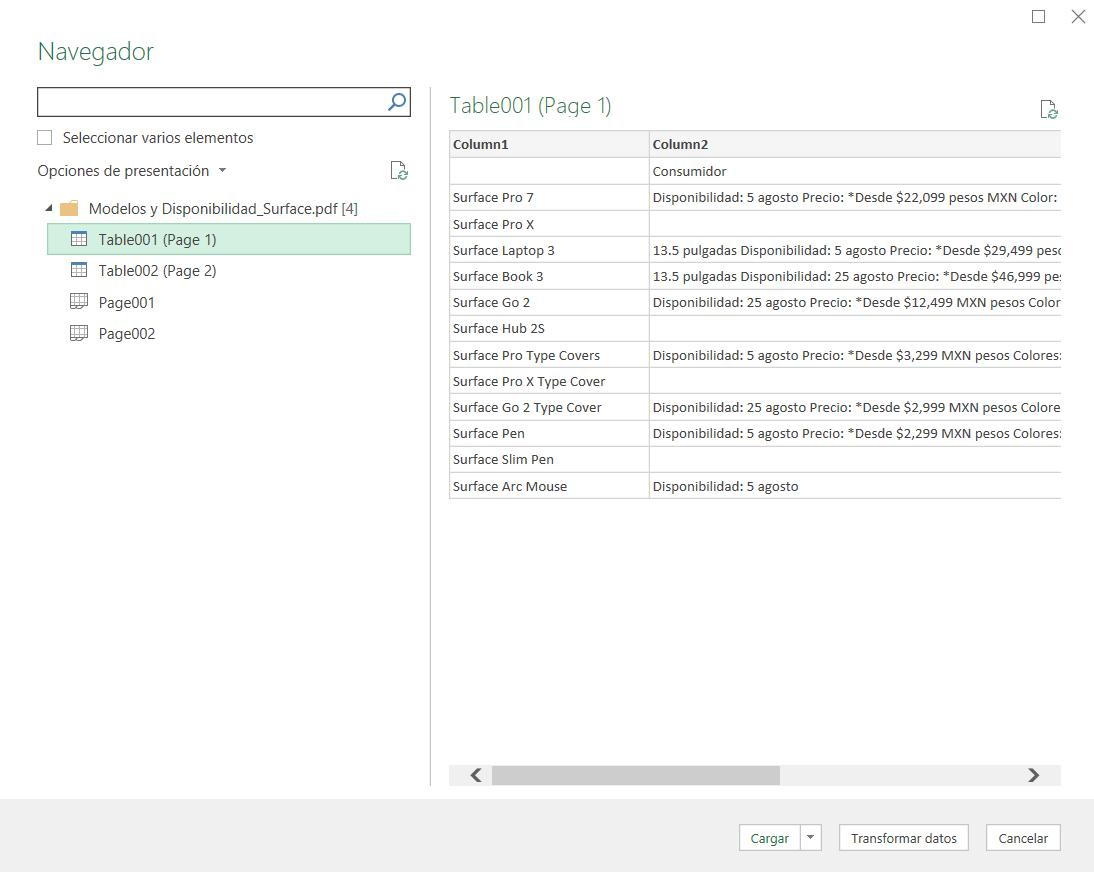
Task: Select the Table001 table icon
Action: click(x=78, y=239)
